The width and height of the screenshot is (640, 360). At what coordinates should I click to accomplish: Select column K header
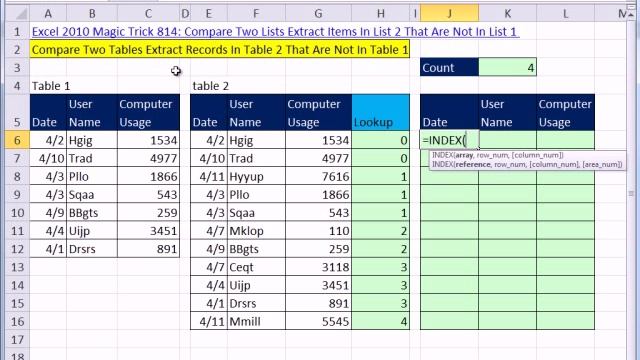coord(508,13)
